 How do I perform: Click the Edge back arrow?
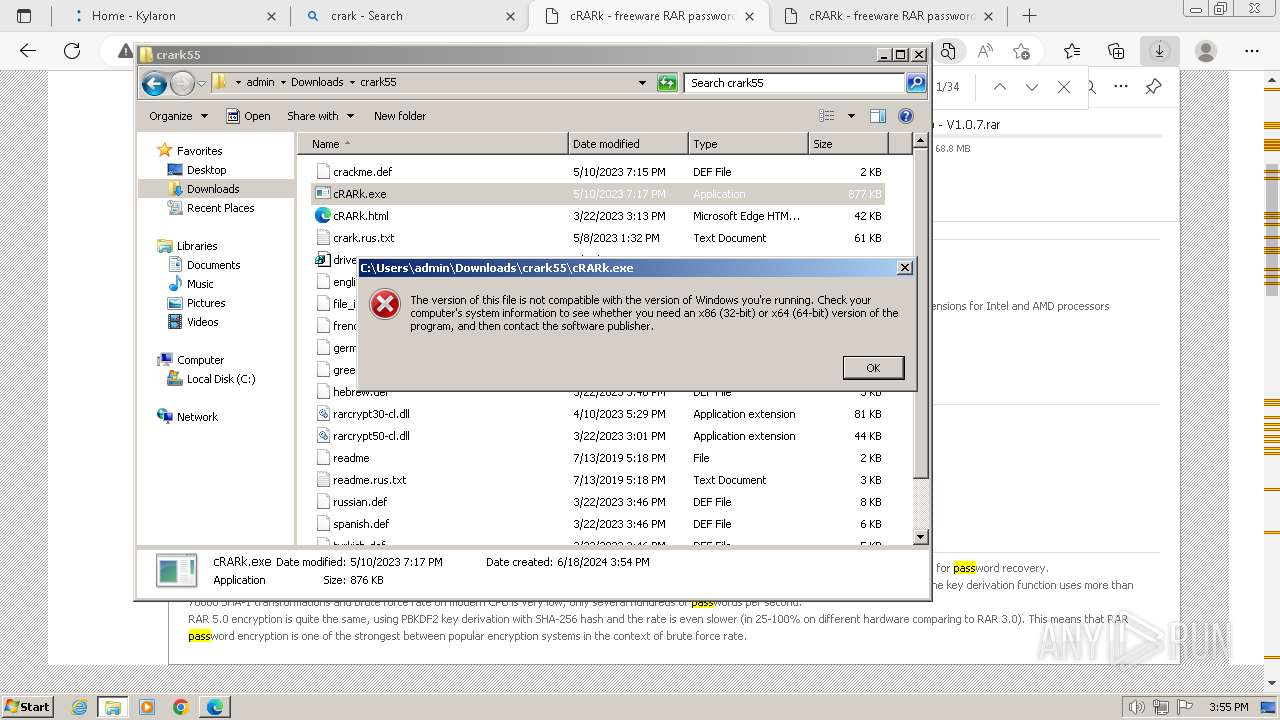[x=28, y=51]
